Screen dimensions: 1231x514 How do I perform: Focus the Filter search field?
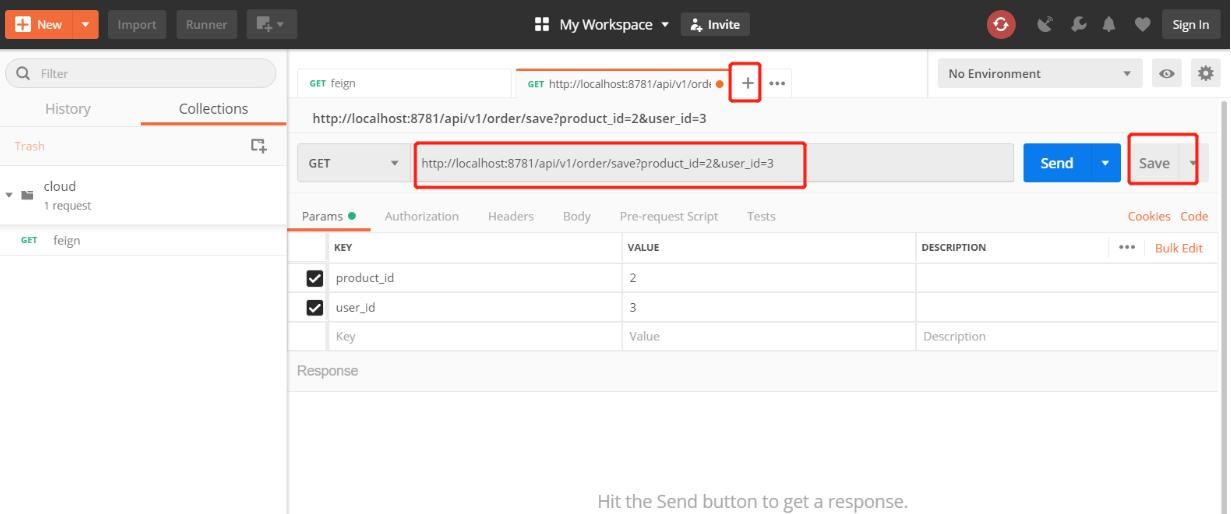[141, 73]
